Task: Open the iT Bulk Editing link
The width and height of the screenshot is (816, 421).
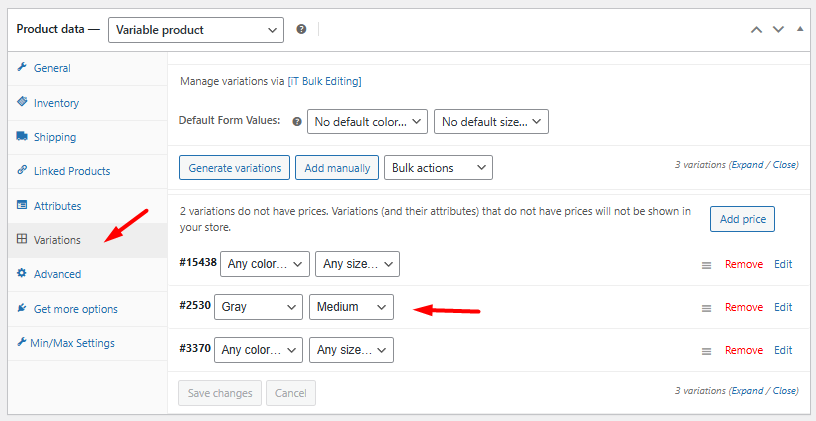Action: 324,81
